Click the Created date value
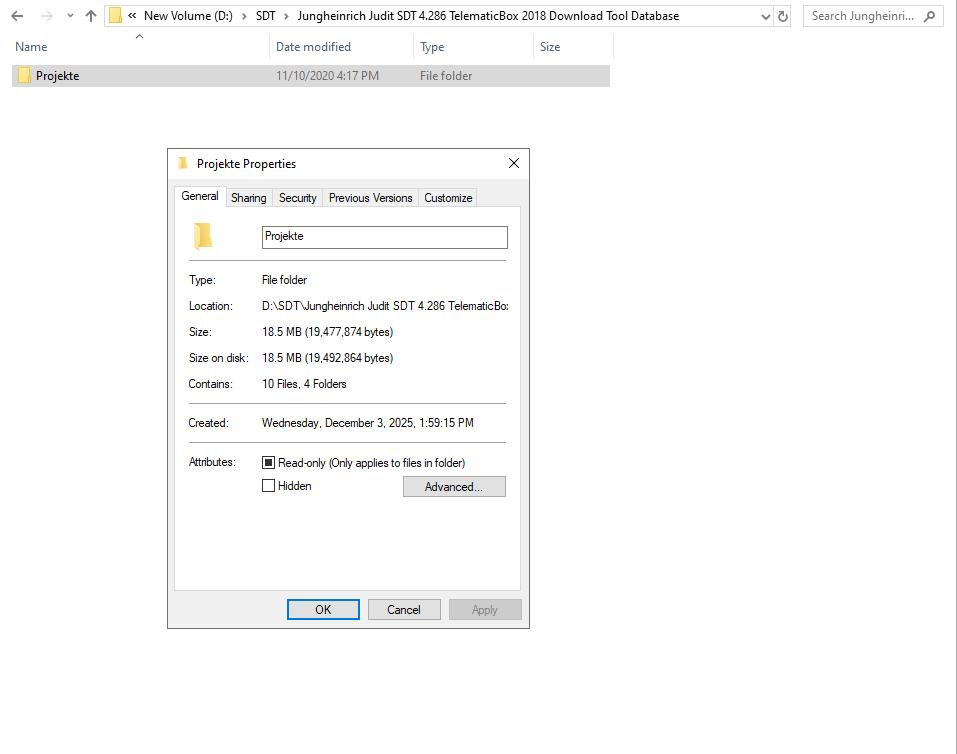The width and height of the screenshot is (957, 754). click(x=367, y=423)
